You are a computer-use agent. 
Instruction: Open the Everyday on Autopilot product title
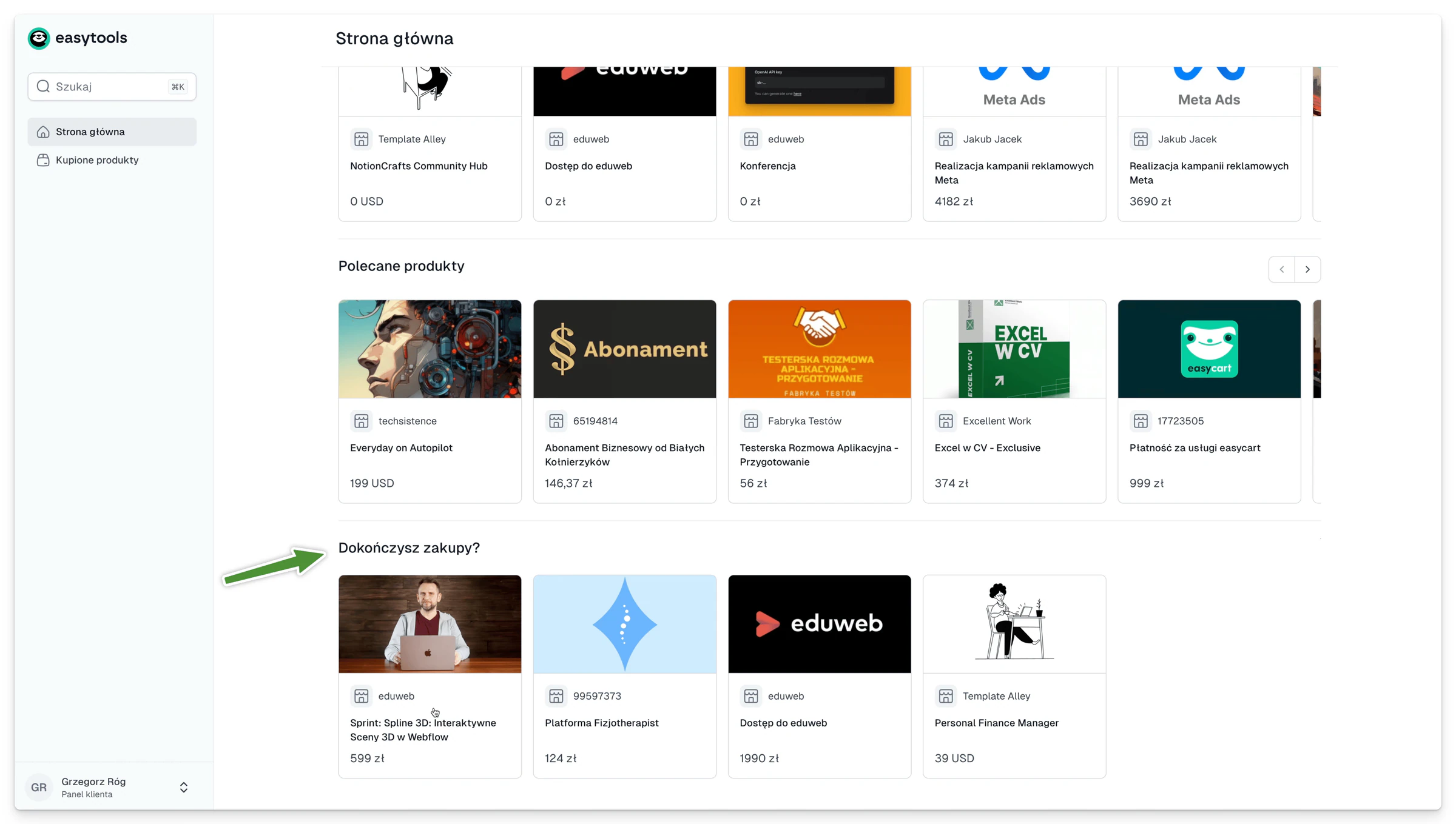point(401,448)
